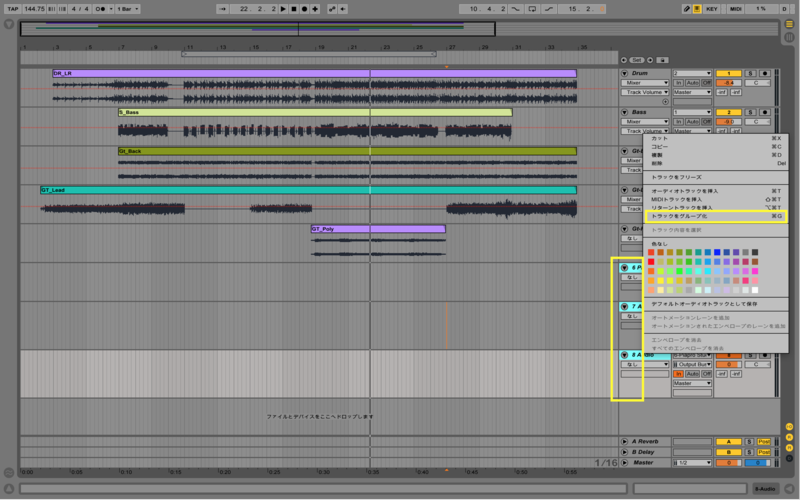Solo the Drum track
The image size is (800, 500).
(750, 73)
